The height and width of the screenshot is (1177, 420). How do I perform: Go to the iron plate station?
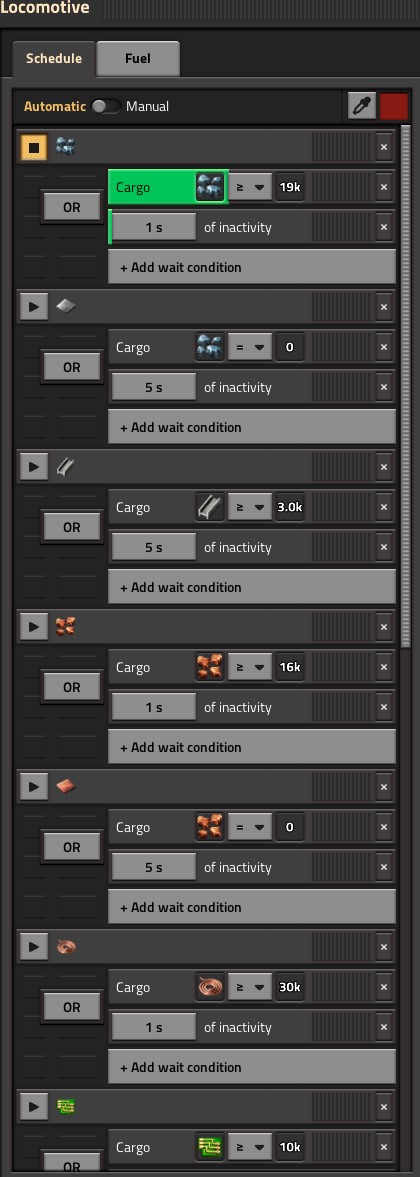point(33,306)
